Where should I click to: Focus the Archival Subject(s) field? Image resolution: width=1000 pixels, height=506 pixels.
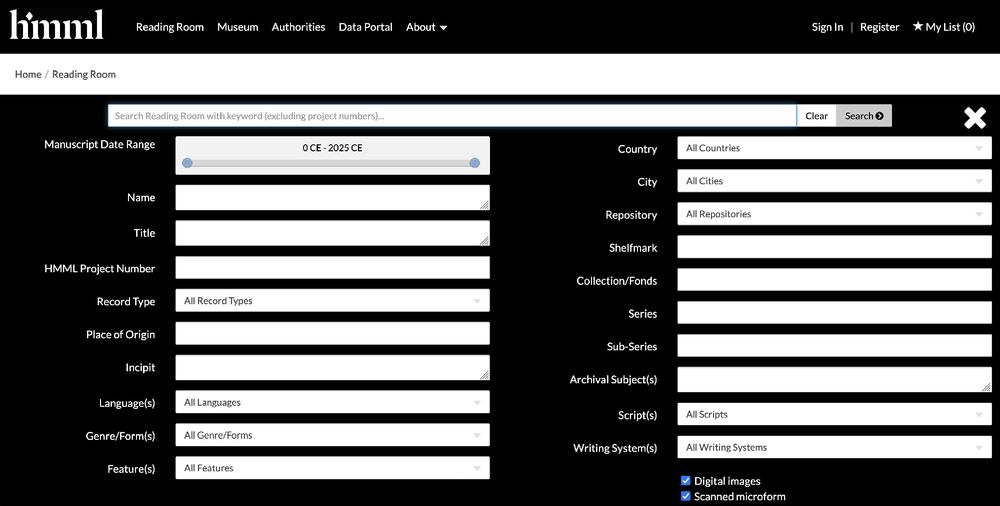point(834,380)
